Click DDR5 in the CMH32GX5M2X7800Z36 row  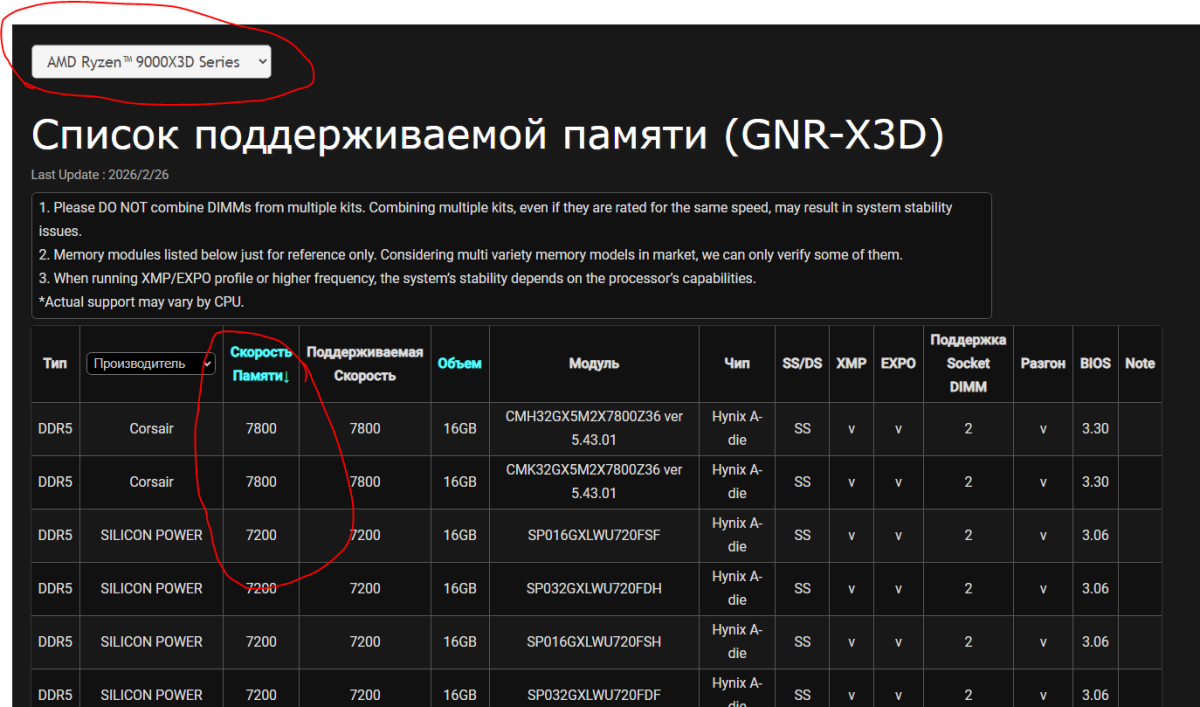(x=56, y=428)
